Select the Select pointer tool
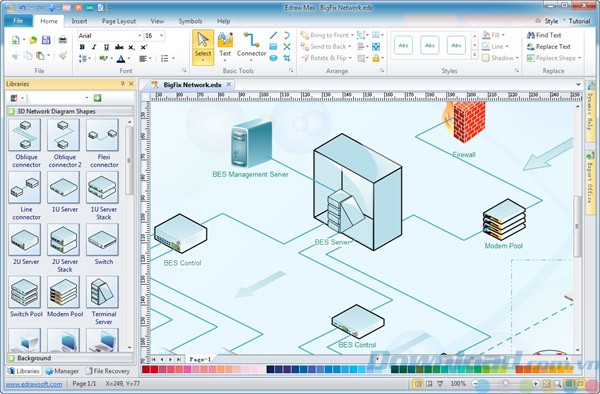Image resolution: width=600 pixels, height=394 pixels. tap(203, 47)
